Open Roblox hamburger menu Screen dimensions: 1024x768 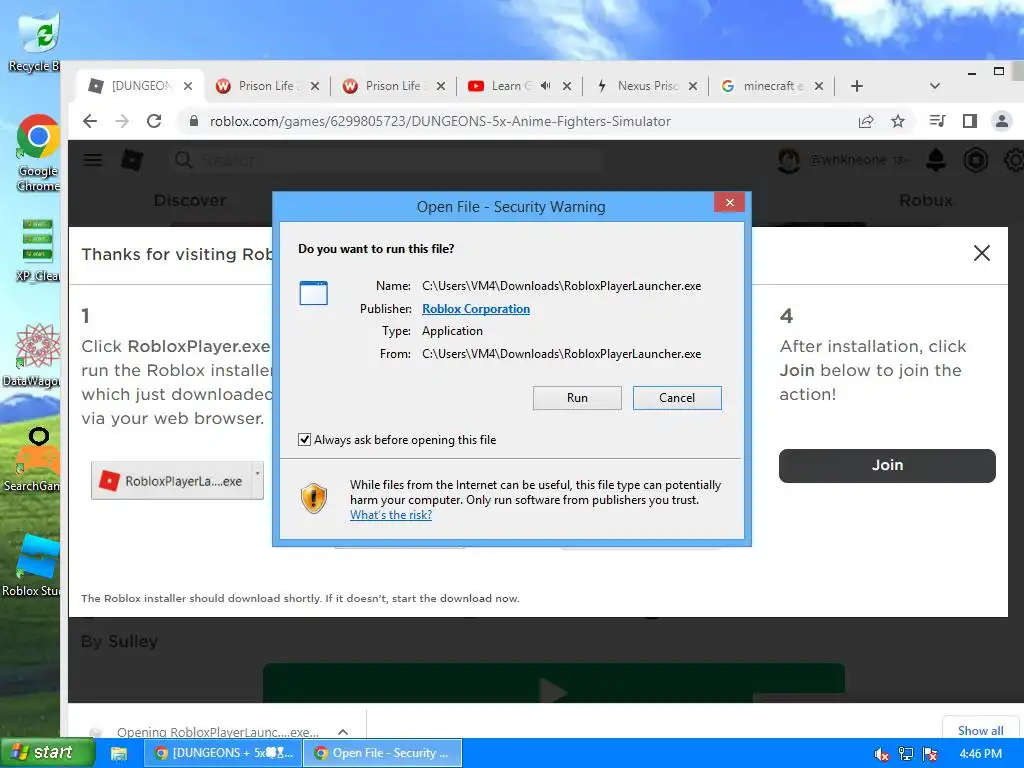click(x=93, y=159)
